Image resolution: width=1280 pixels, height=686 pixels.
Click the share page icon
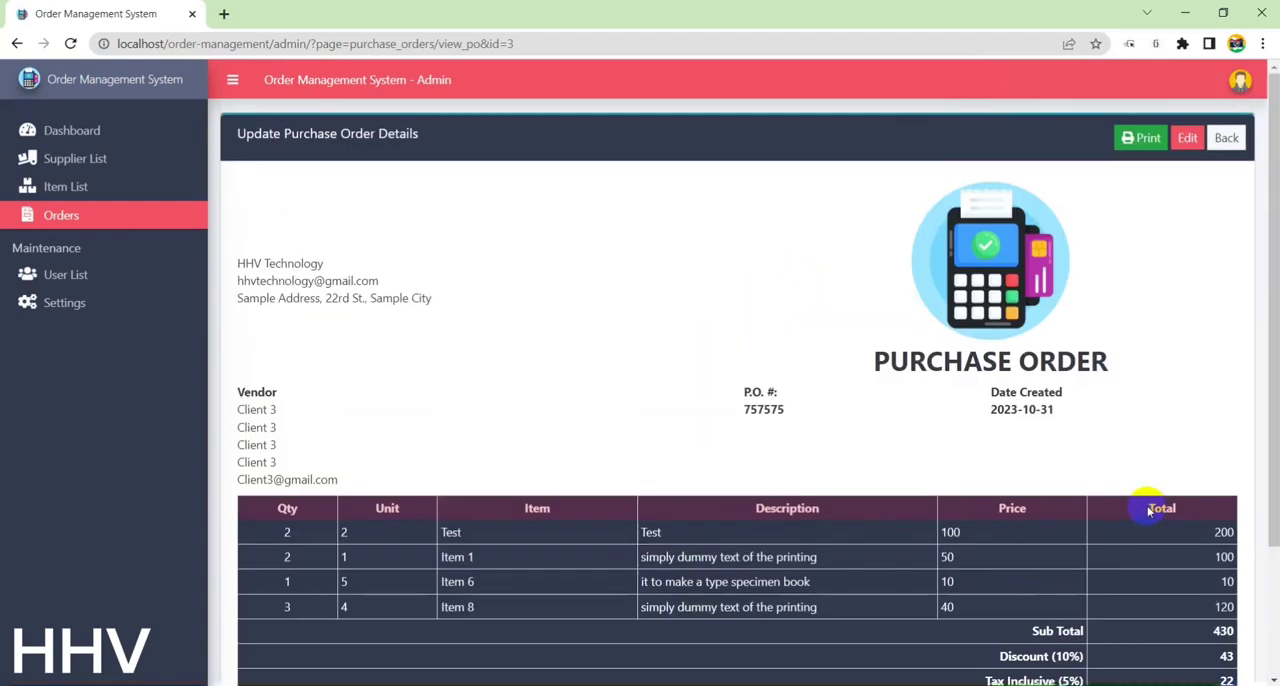1069,44
